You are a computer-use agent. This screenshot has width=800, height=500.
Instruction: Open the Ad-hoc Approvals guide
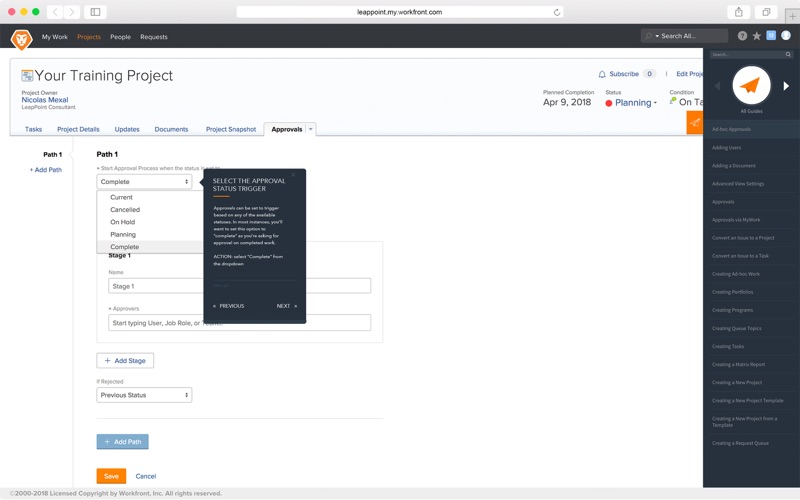point(751,129)
